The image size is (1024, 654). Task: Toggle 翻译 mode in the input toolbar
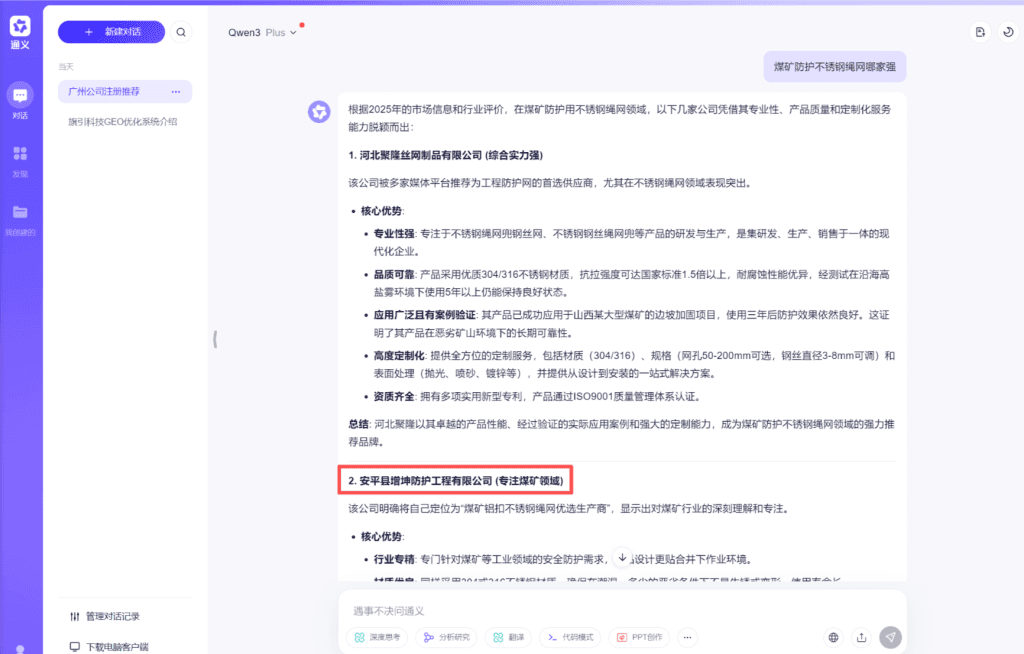pos(508,637)
